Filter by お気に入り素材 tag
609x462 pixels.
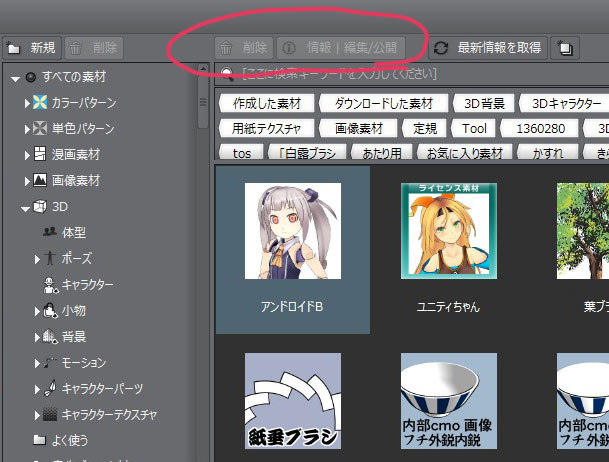(x=465, y=152)
